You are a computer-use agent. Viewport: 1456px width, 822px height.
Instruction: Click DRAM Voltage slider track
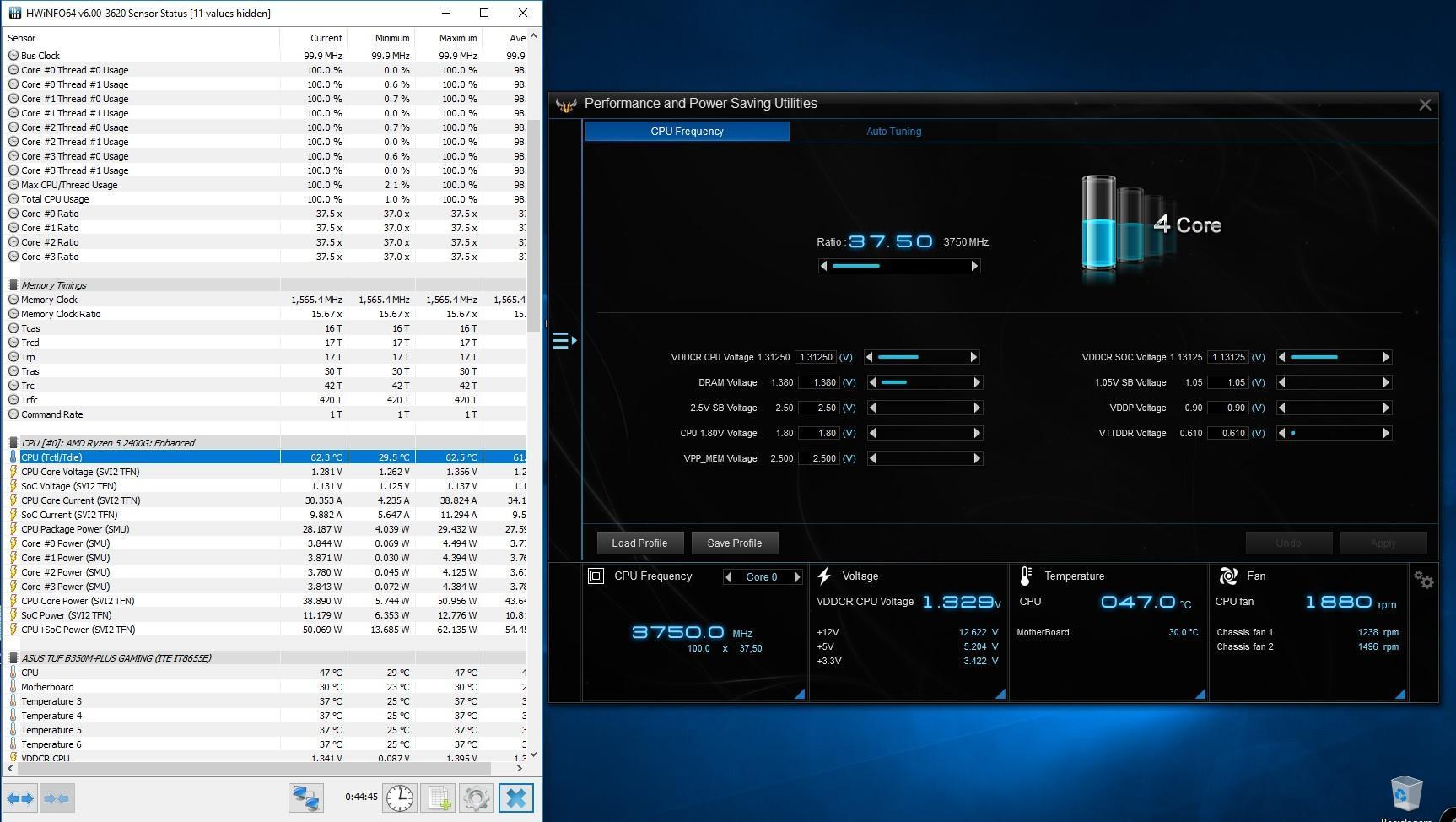pos(925,382)
